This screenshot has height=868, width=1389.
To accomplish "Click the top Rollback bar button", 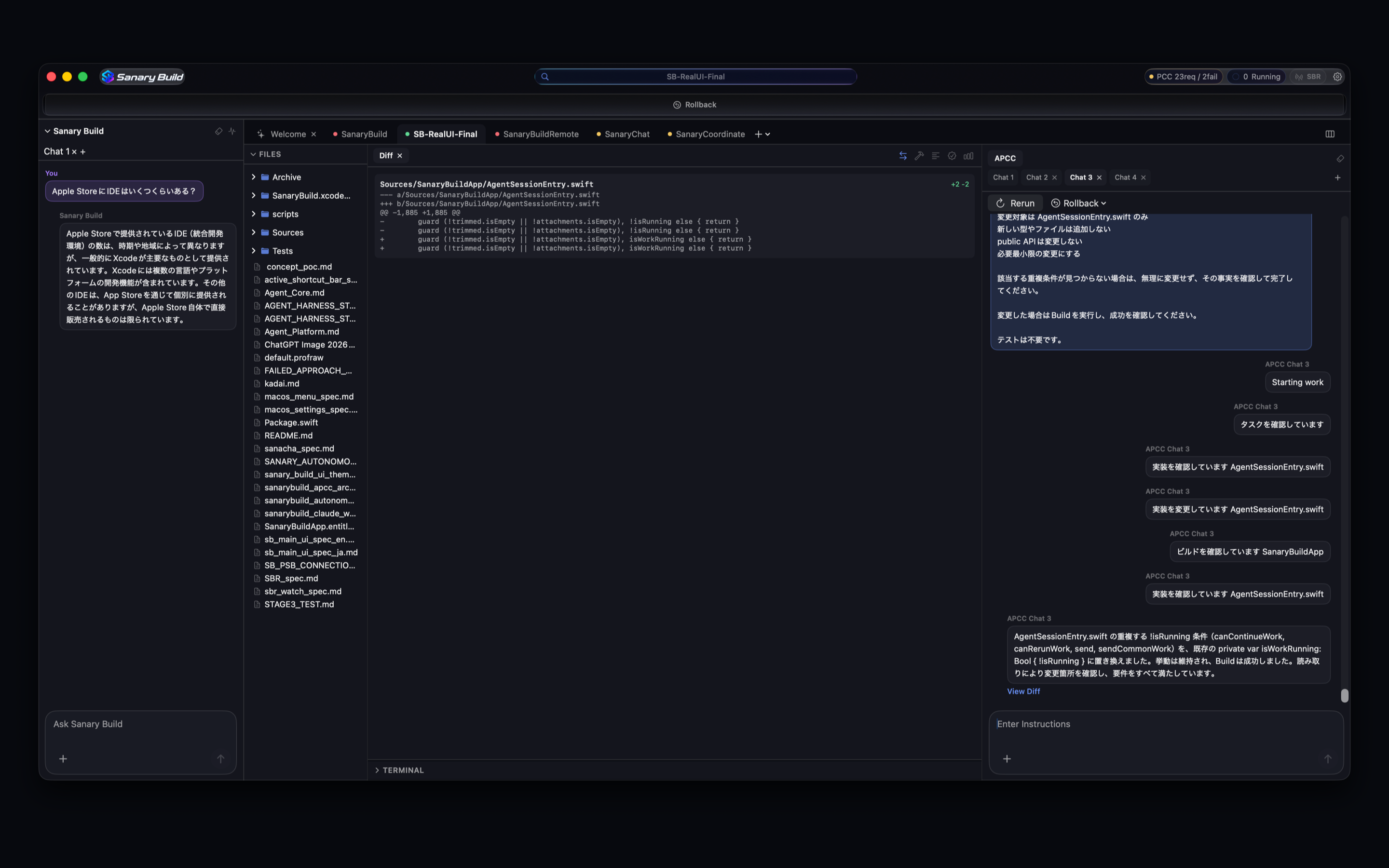I will coord(694,105).
